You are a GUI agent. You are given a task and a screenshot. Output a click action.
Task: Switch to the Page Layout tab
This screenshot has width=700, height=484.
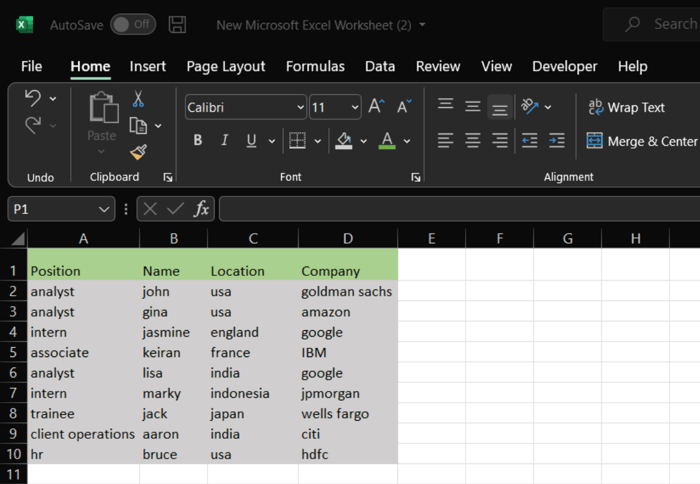(226, 66)
